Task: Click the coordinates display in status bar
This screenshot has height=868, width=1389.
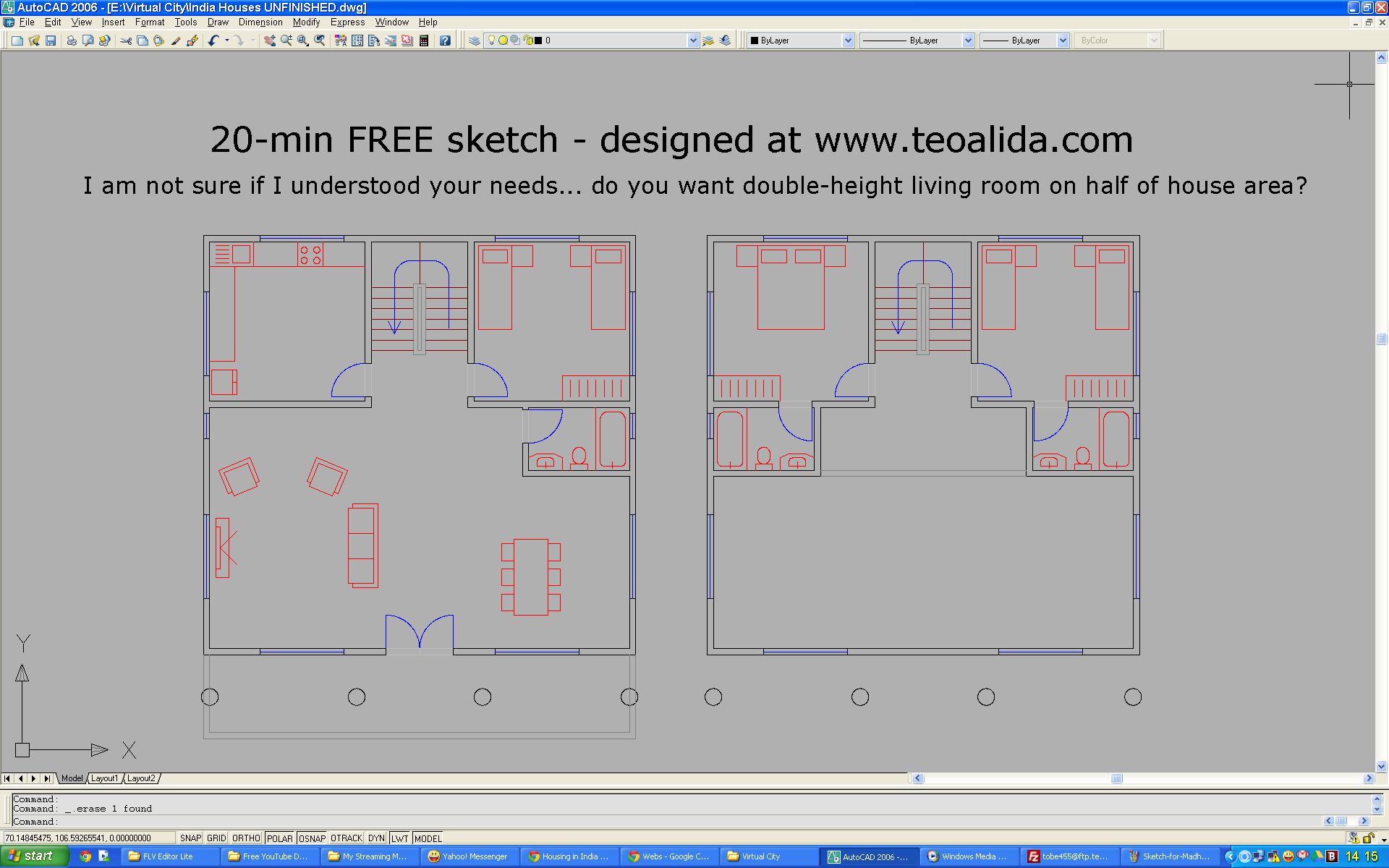Action: (x=88, y=838)
